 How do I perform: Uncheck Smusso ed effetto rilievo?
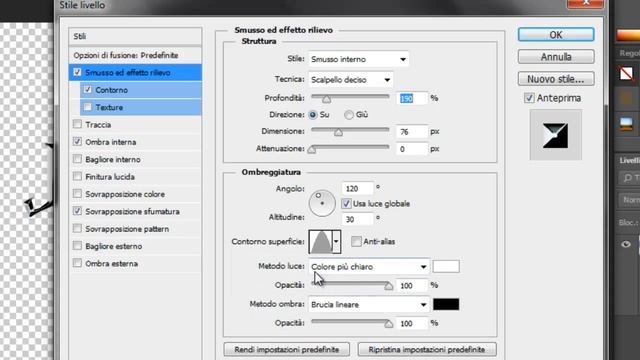(77, 72)
